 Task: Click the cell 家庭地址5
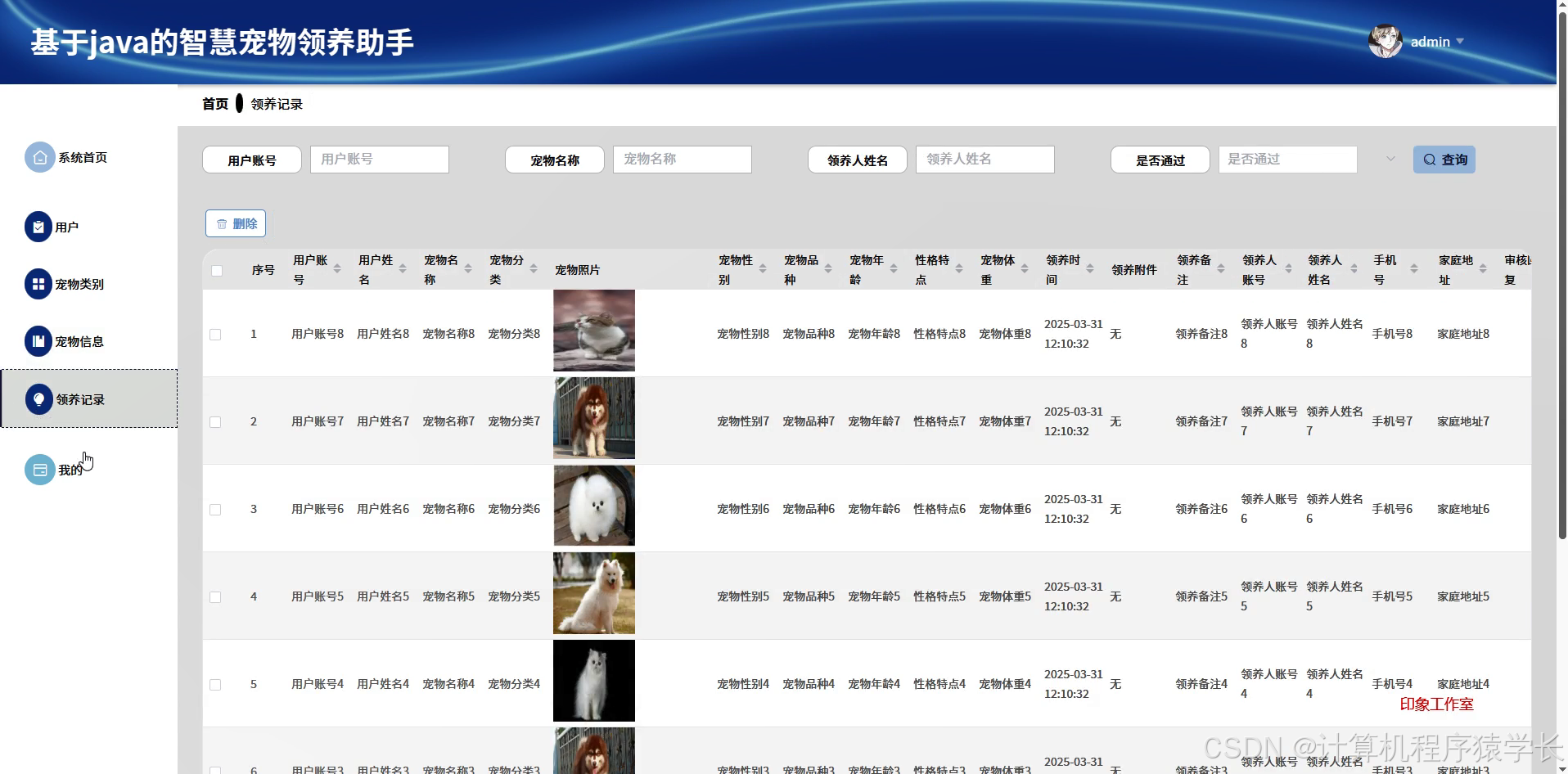tap(1463, 596)
